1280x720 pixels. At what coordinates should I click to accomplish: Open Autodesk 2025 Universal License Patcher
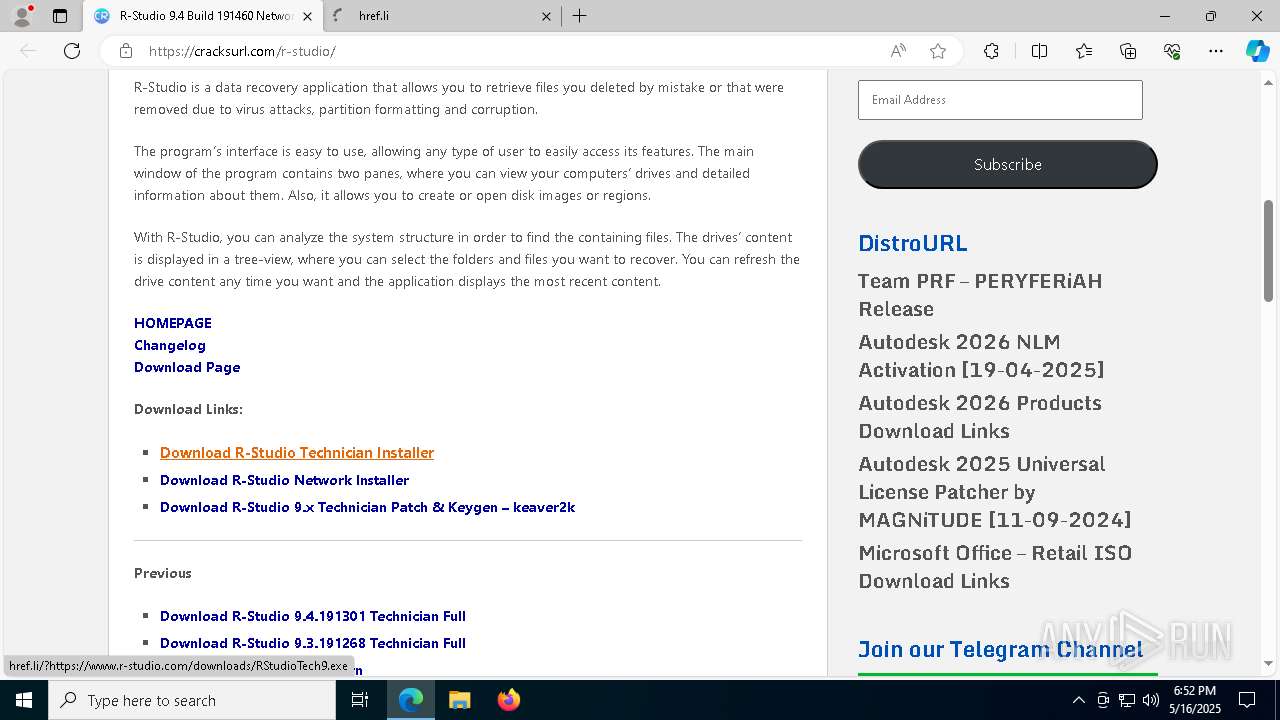(x=994, y=492)
